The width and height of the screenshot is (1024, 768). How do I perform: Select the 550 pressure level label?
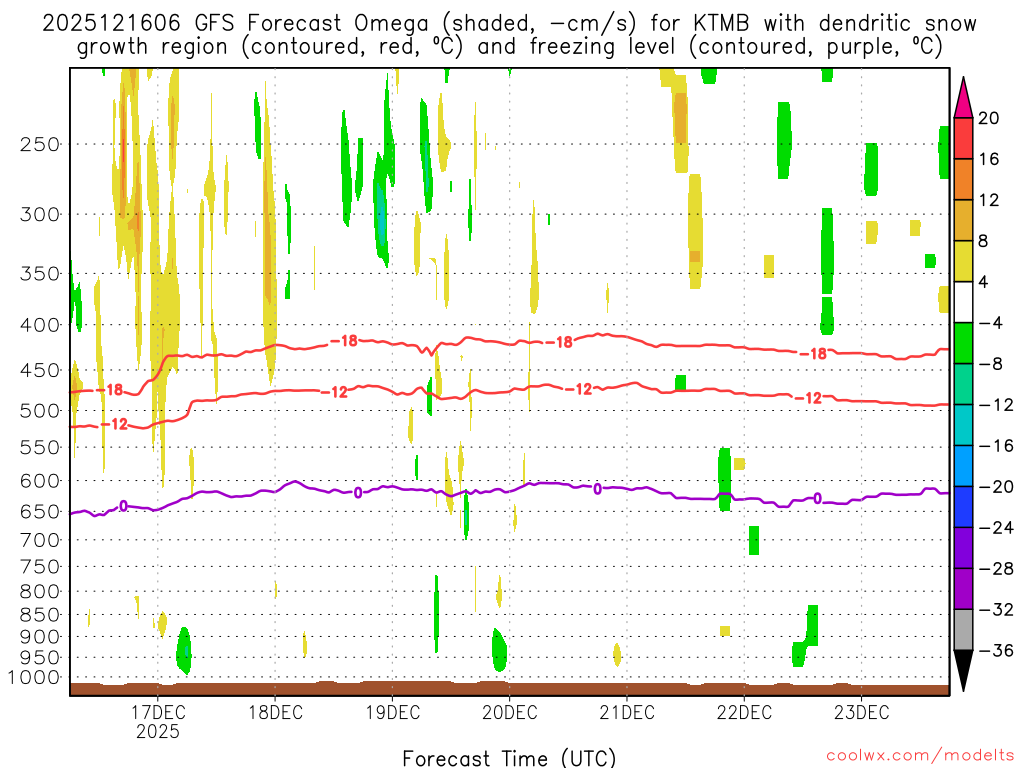40,447
